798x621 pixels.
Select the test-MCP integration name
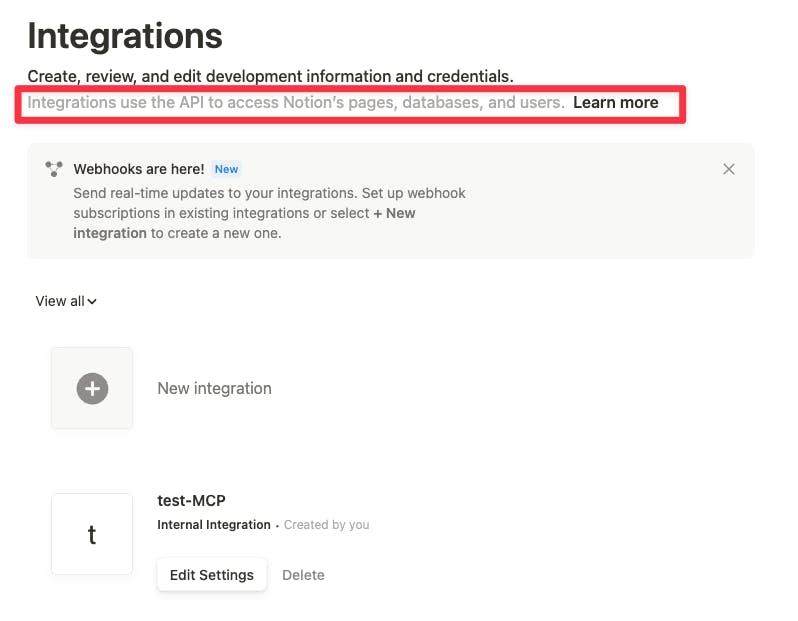(191, 500)
